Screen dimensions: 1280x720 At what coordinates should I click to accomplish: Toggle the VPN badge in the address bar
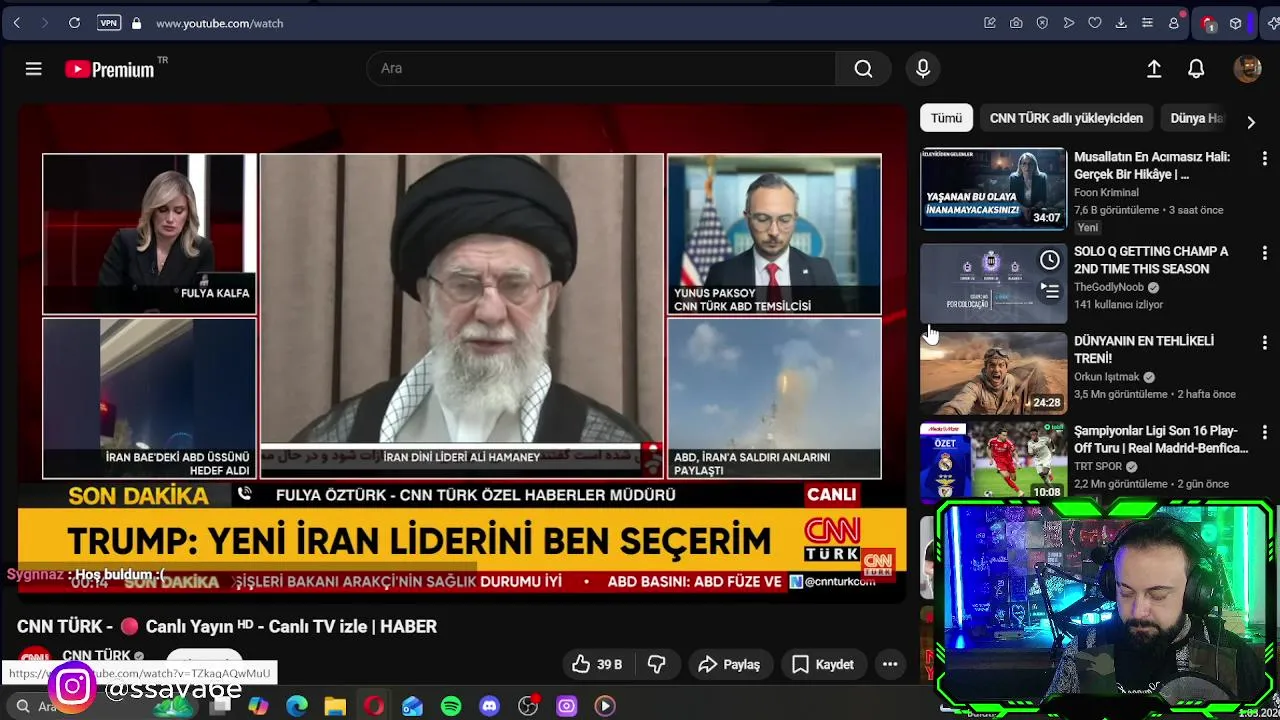109,23
